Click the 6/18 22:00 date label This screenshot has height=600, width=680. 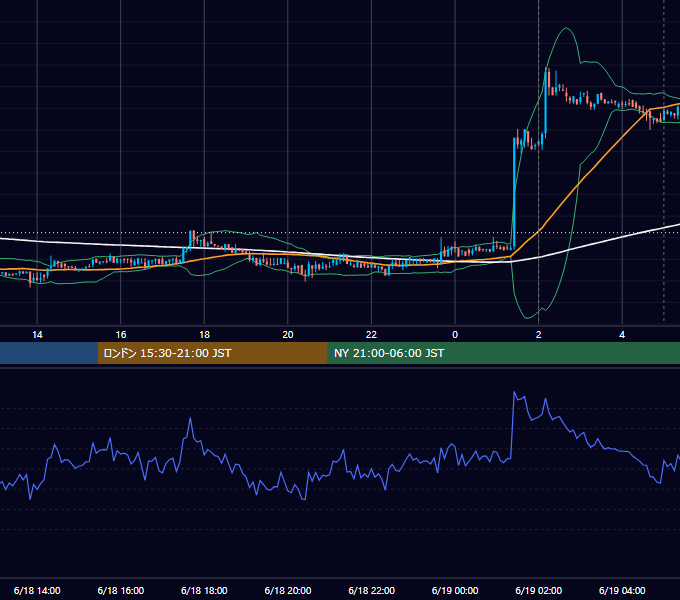tap(372, 590)
